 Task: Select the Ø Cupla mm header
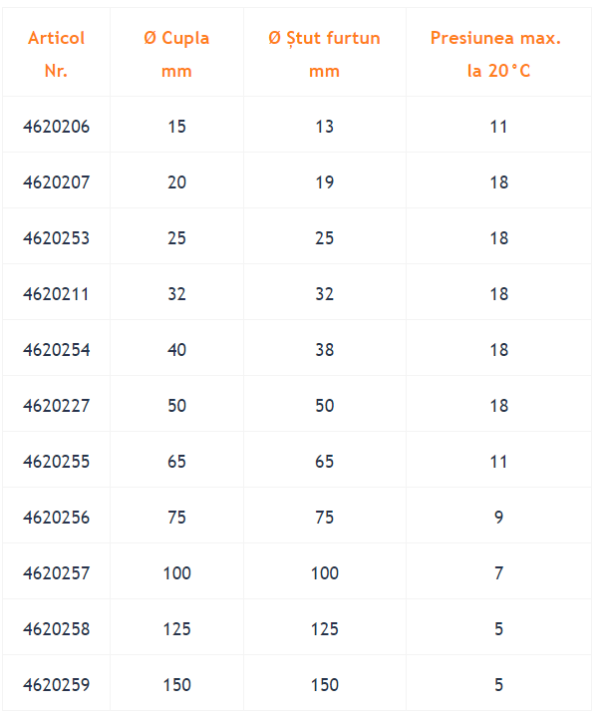(x=177, y=54)
